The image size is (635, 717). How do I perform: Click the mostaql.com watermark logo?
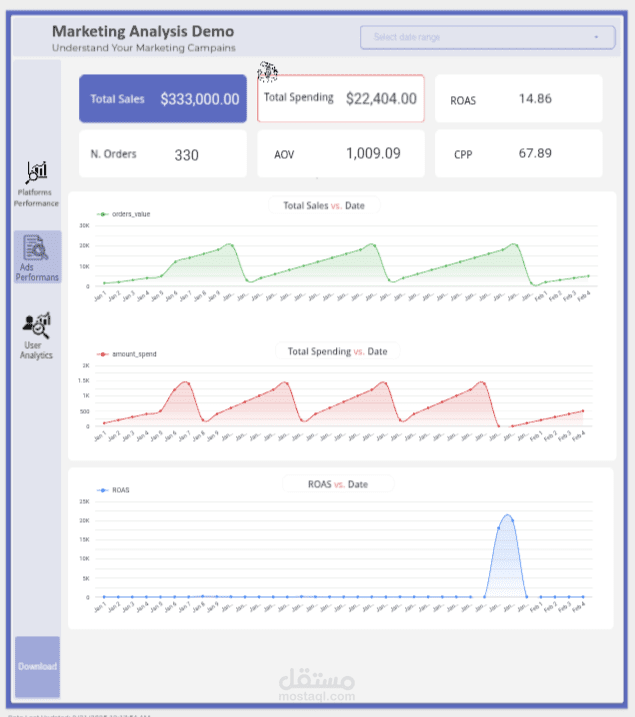[x=317, y=685]
